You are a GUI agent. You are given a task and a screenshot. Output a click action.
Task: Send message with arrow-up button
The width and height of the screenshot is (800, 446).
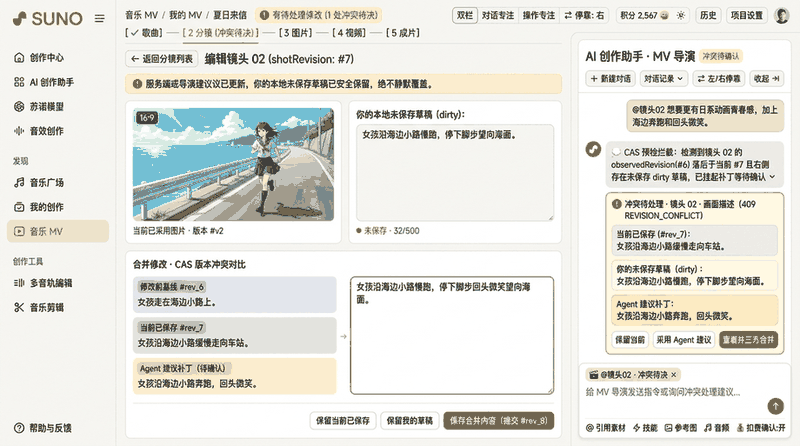776,406
